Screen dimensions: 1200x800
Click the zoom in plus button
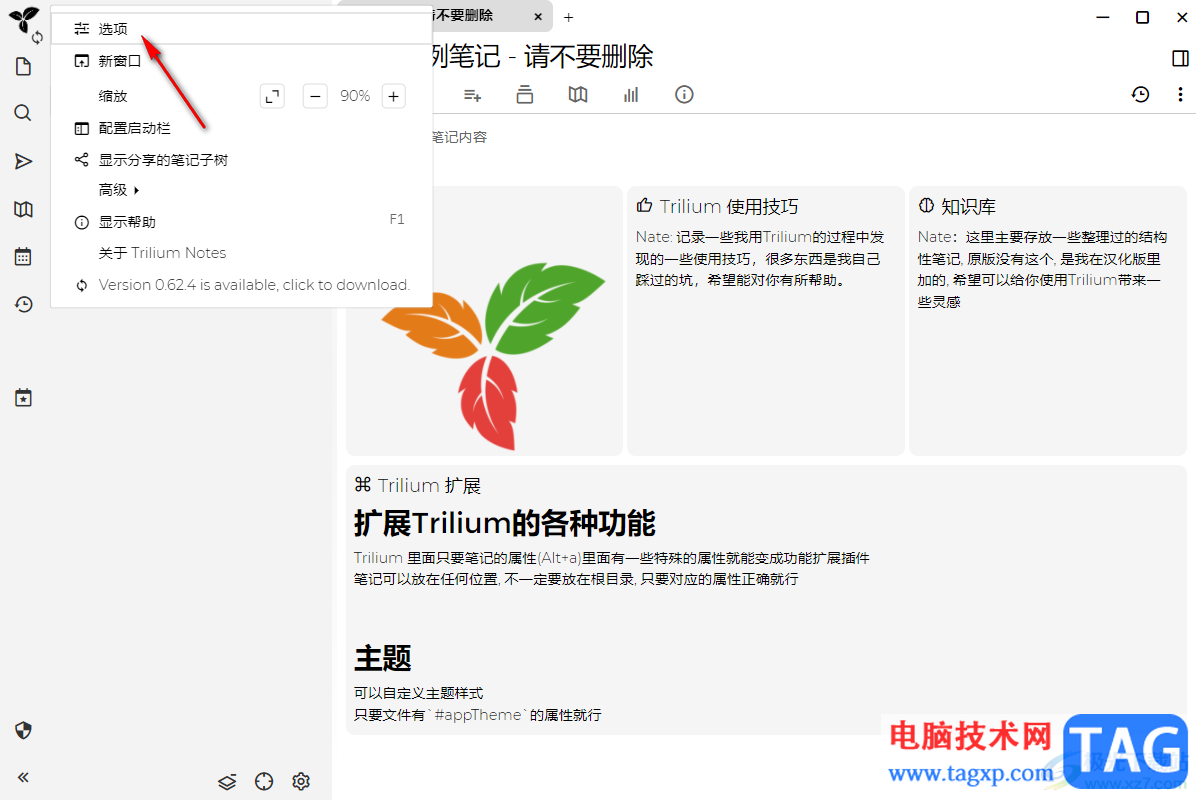(394, 96)
